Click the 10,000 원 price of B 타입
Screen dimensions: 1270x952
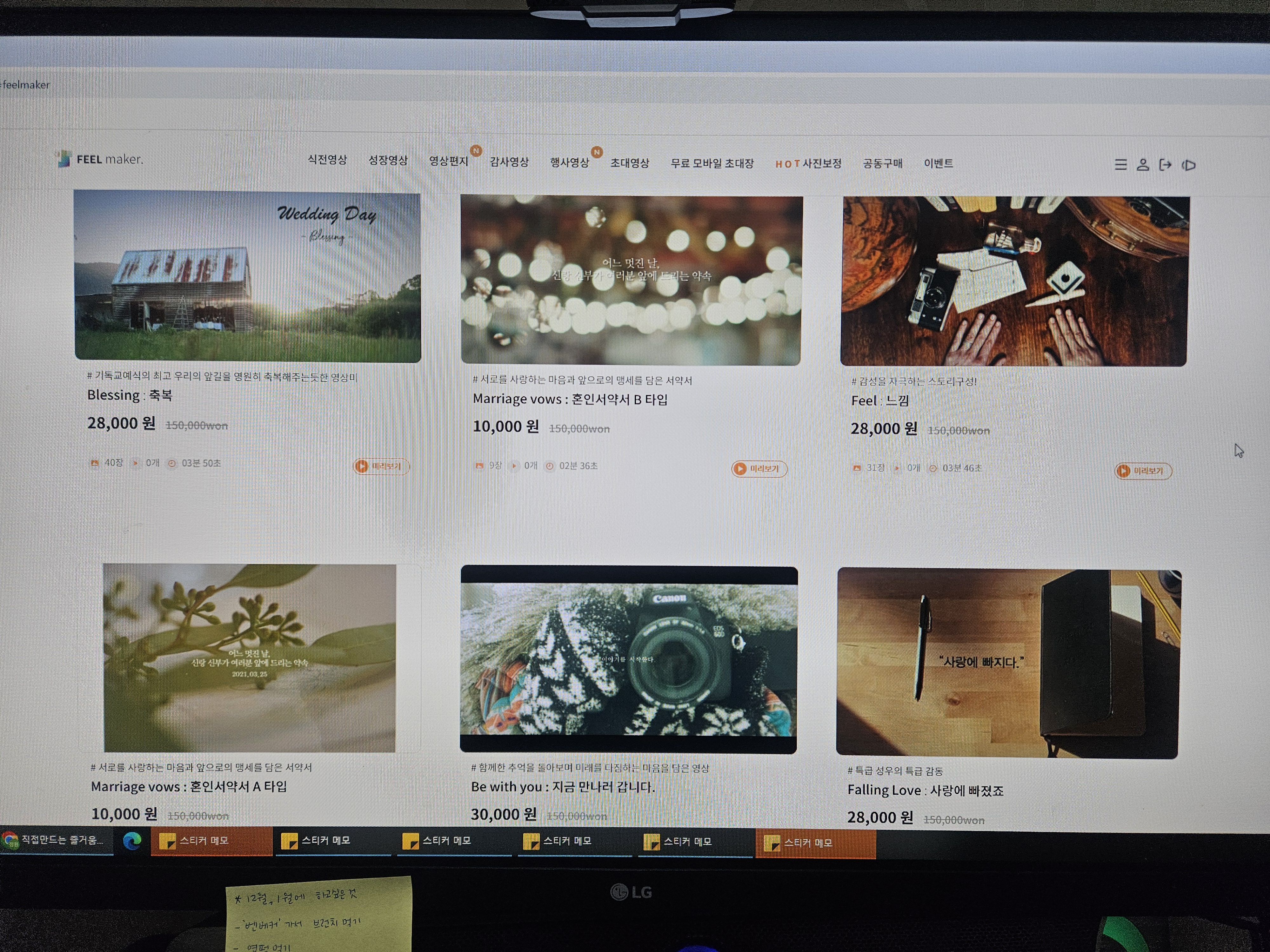506,426
